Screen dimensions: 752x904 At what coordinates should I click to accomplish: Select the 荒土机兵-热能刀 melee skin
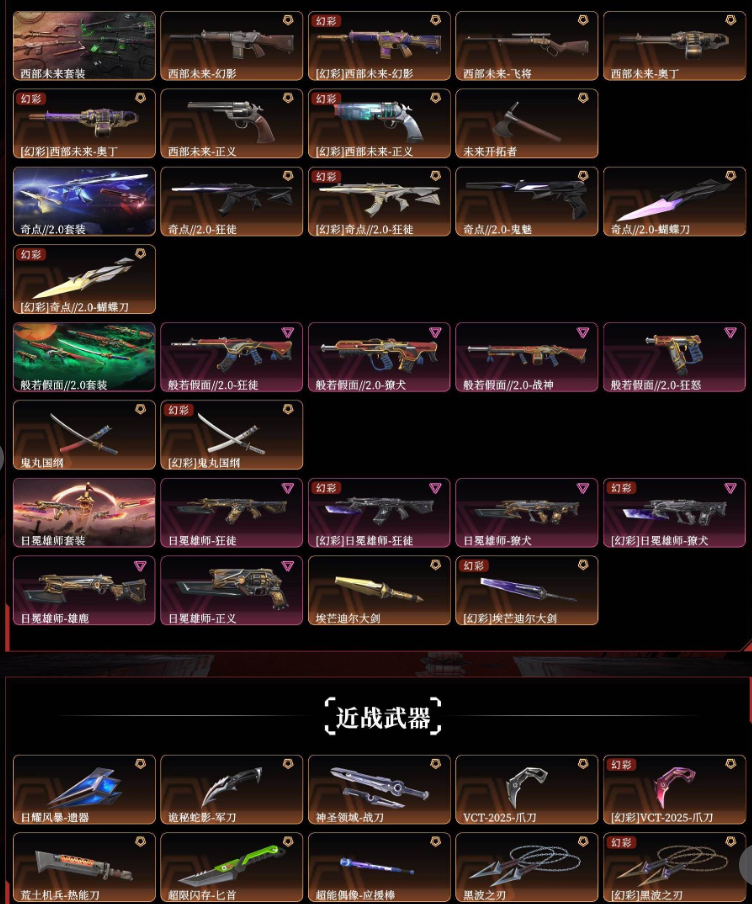[84, 867]
